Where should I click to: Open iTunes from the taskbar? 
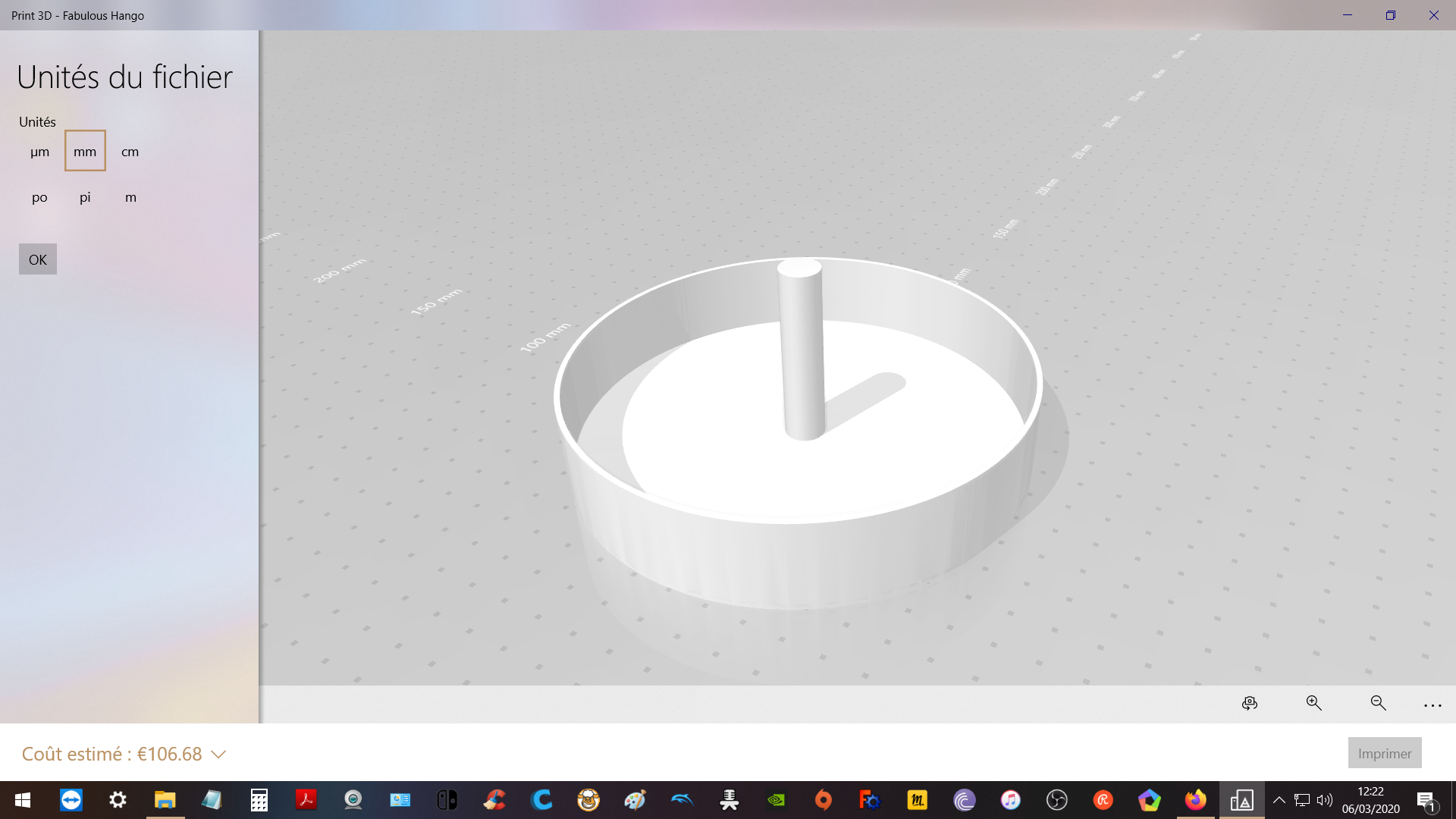click(1010, 800)
